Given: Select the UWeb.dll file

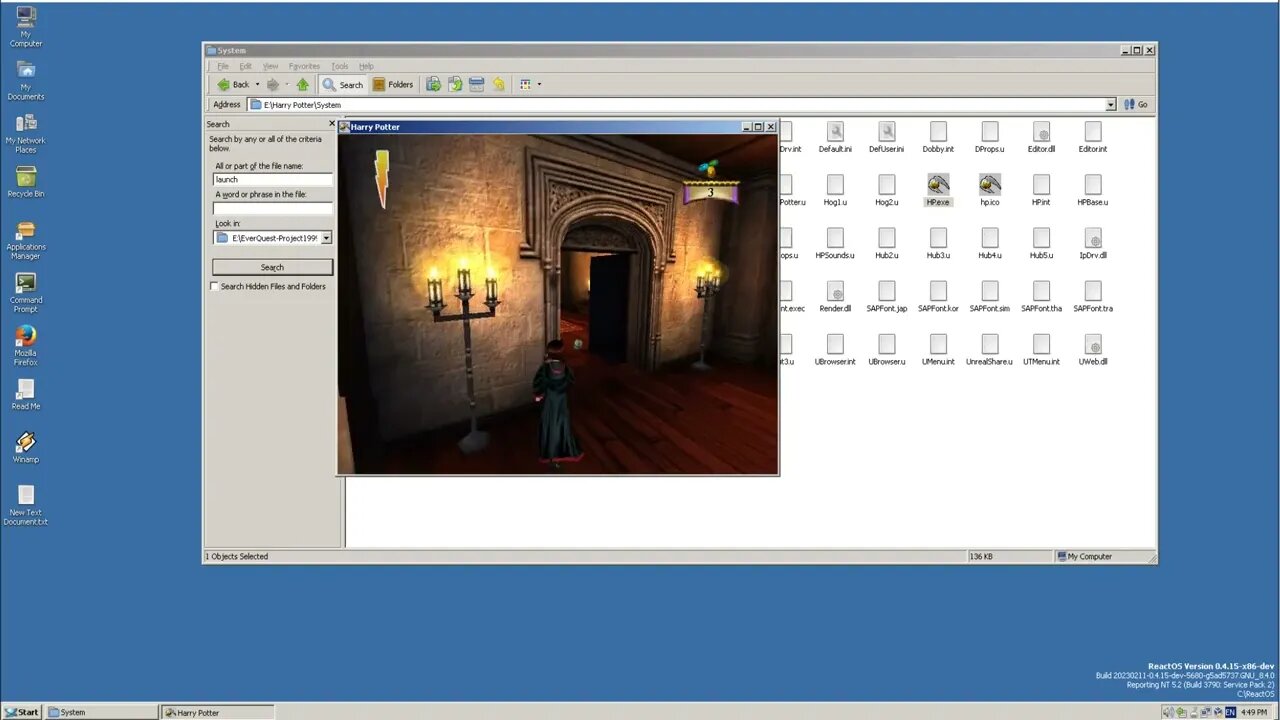Looking at the screenshot, I should pos(1093,348).
